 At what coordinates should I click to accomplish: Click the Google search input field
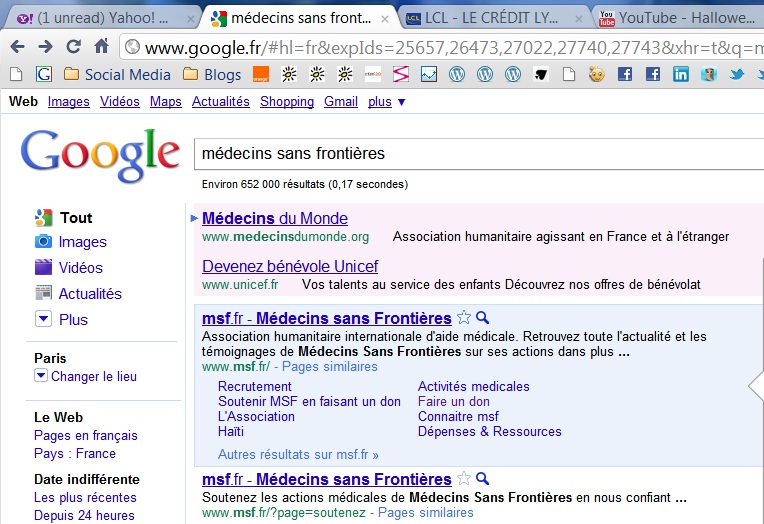[479, 154]
